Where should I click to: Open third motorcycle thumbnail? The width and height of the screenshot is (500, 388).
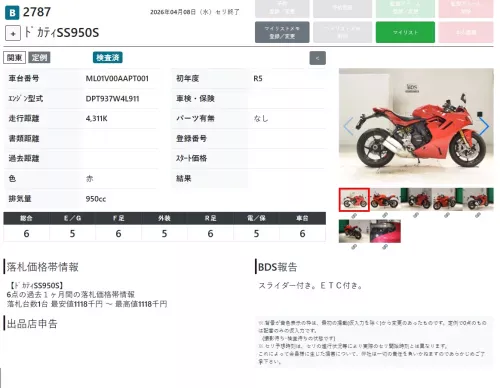pos(416,199)
